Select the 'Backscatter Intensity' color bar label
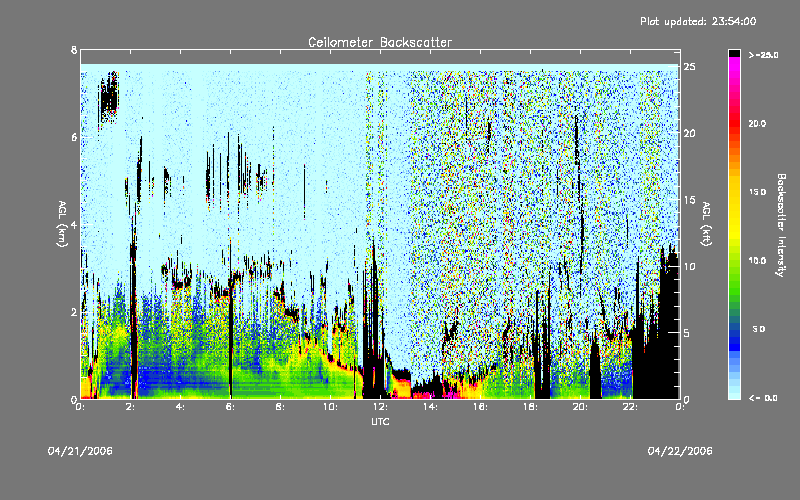This screenshot has height=500, width=800. click(x=781, y=225)
